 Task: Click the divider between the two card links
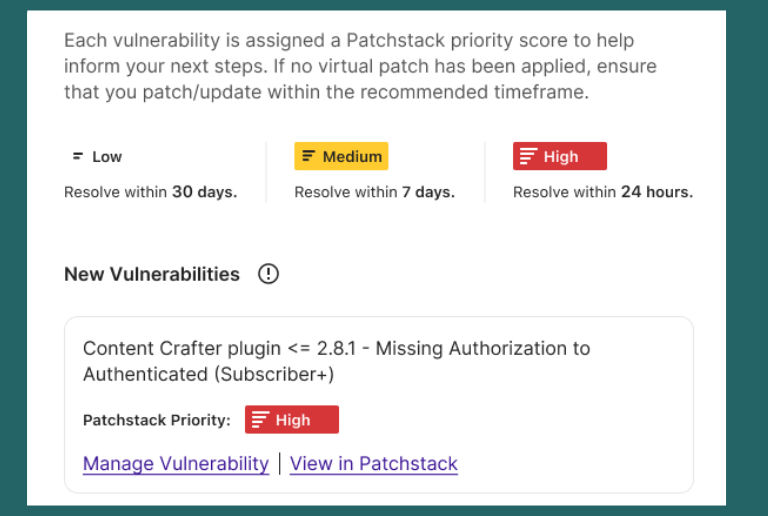[x=279, y=464]
